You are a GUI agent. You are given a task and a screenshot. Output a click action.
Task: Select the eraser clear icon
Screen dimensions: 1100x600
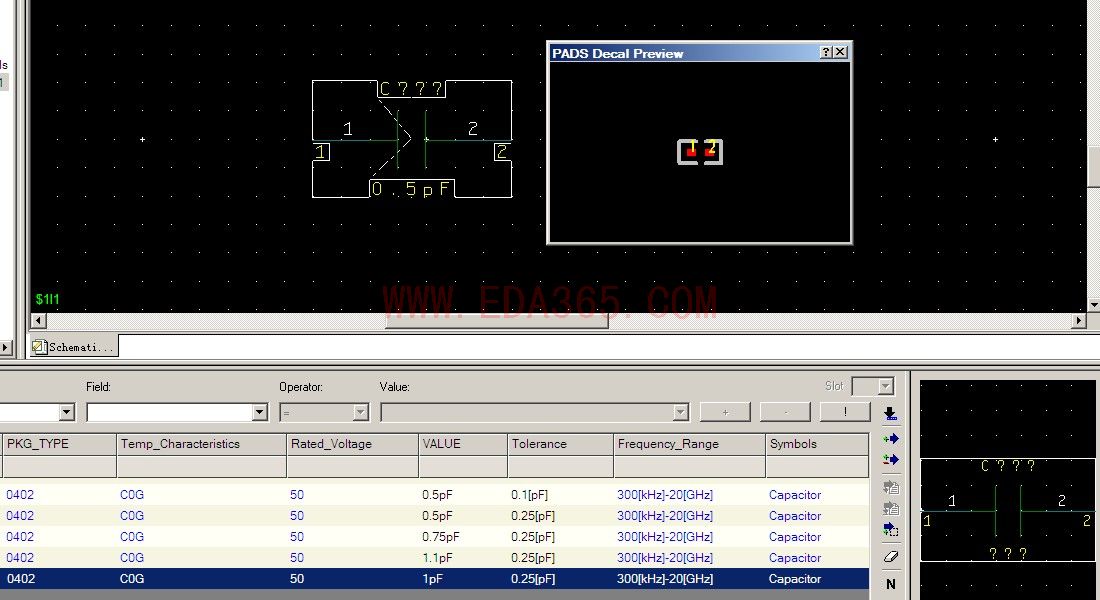890,556
